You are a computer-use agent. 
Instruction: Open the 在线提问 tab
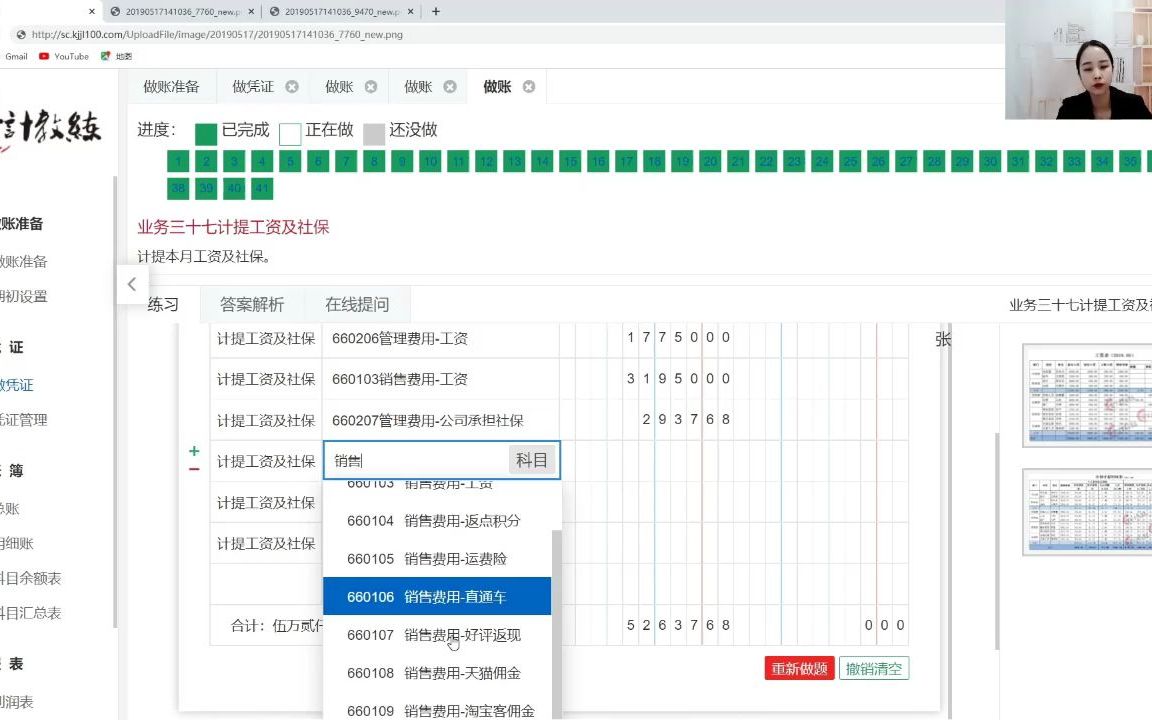tap(355, 305)
